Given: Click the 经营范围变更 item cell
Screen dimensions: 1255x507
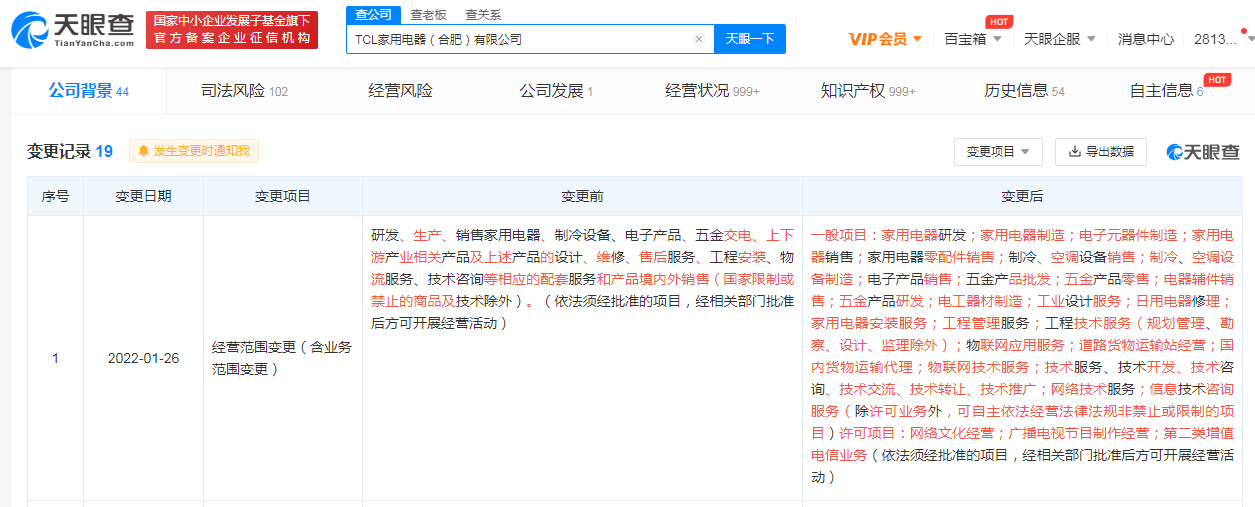Looking at the screenshot, I should pos(282,358).
